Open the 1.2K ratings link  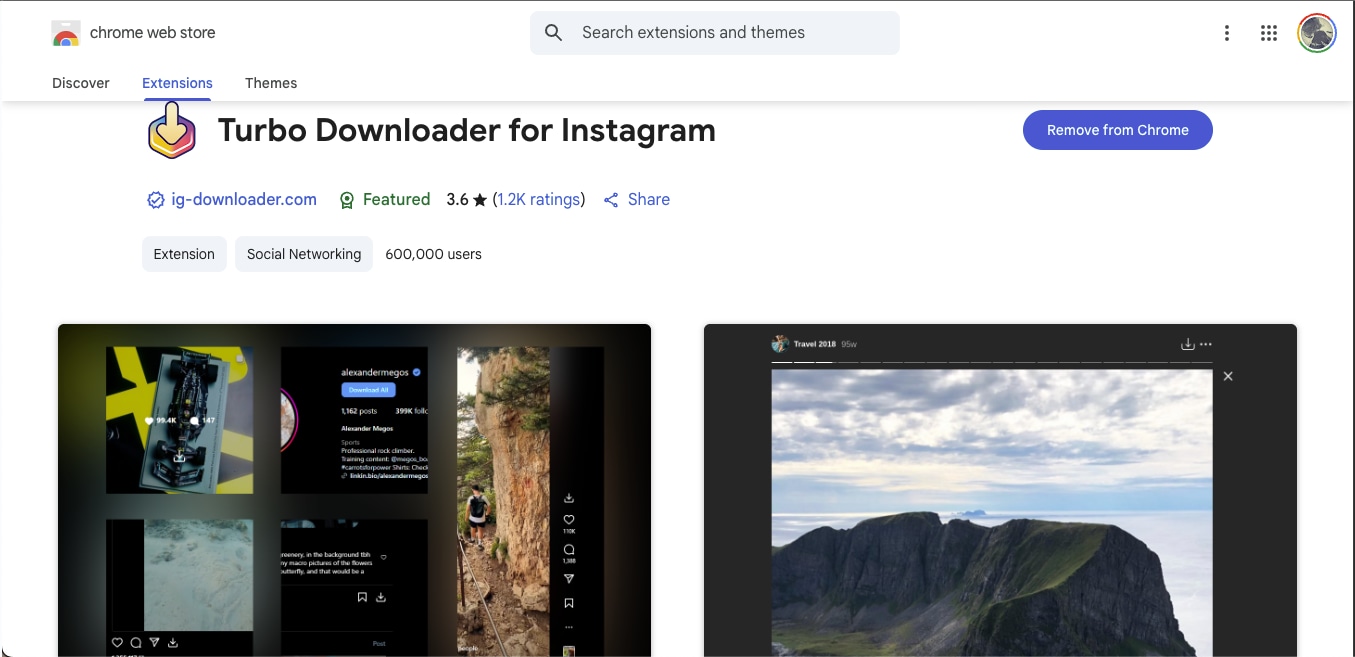539,199
